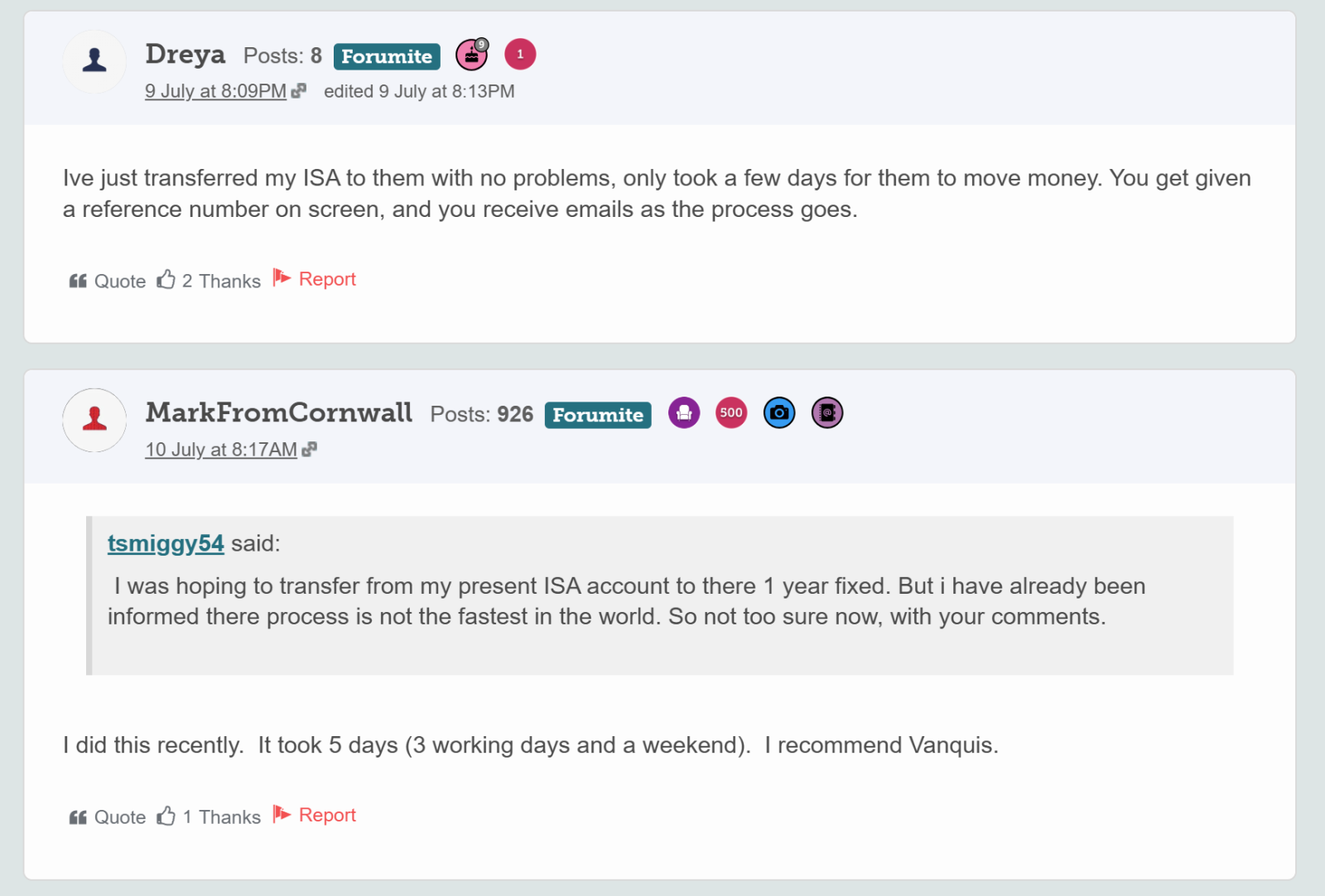
Task: Click the 500 posts badge
Action: click(731, 412)
